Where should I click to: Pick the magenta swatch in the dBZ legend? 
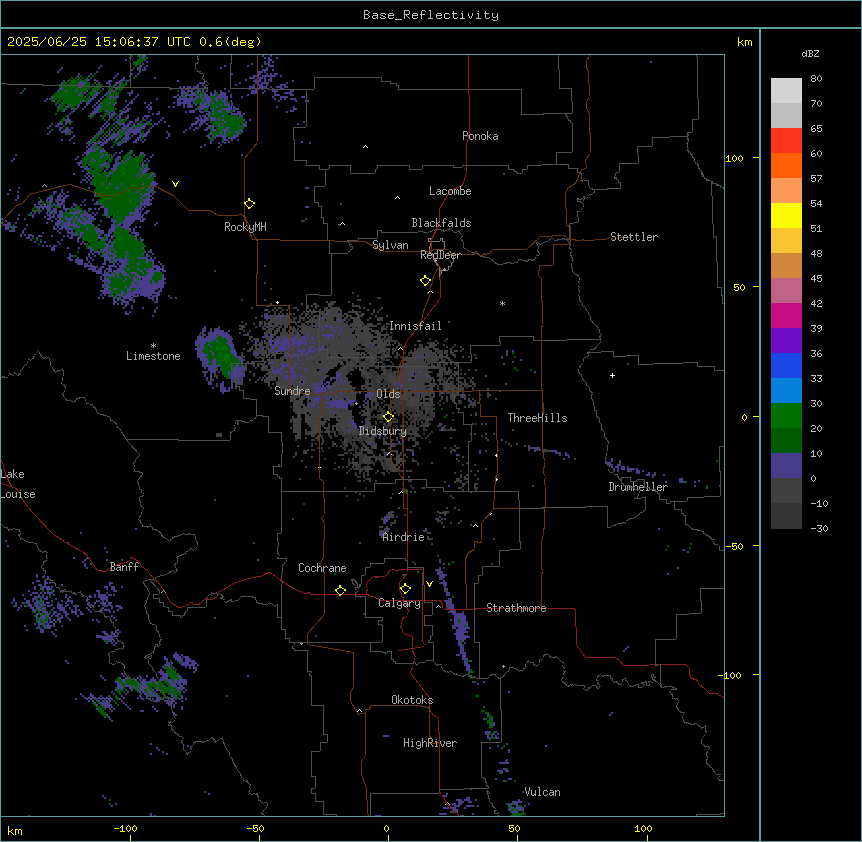click(786, 315)
